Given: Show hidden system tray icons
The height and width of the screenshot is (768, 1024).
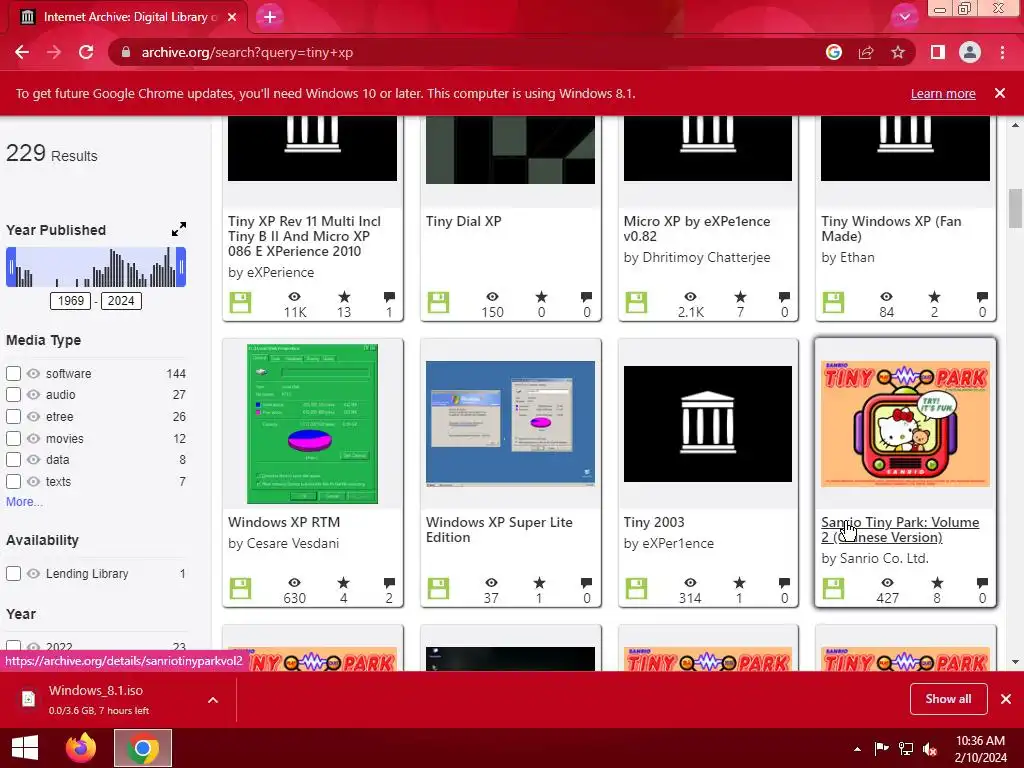Looking at the screenshot, I should [x=857, y=749].
